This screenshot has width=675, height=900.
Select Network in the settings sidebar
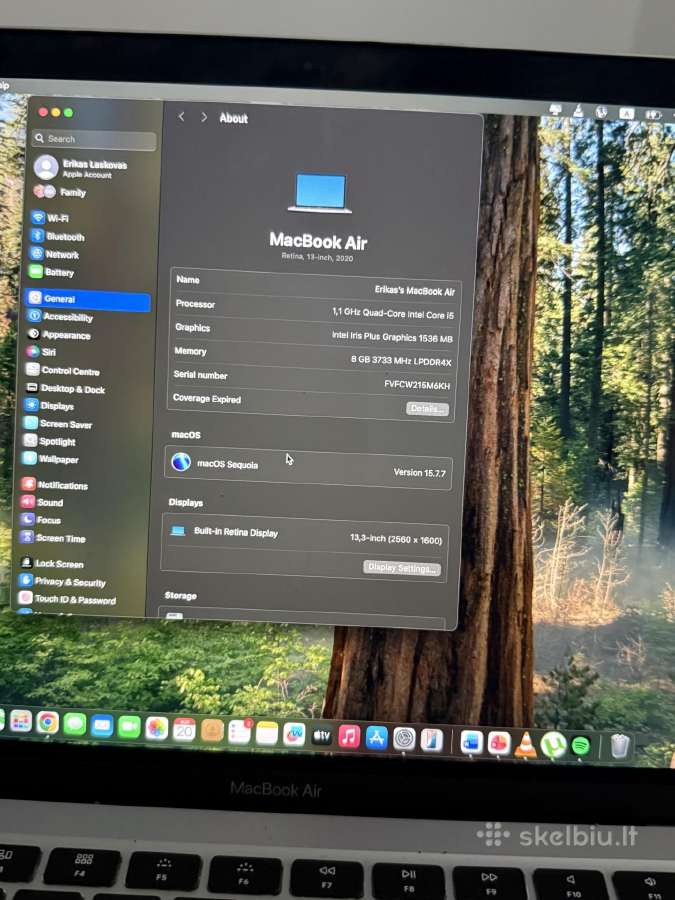[55, 254]
